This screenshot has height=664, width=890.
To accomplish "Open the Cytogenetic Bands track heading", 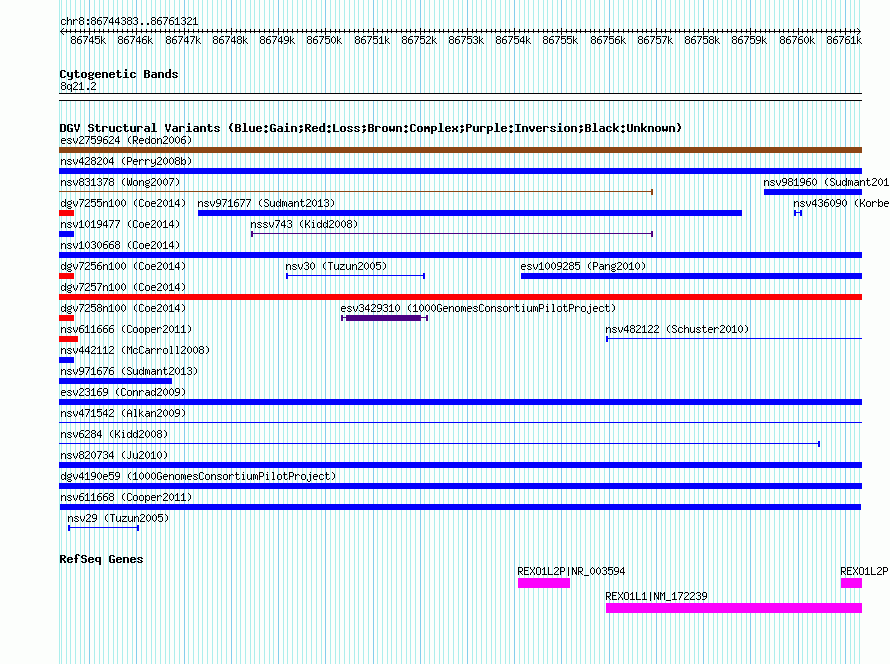I will pyautogui.click(x=119, y=74).
